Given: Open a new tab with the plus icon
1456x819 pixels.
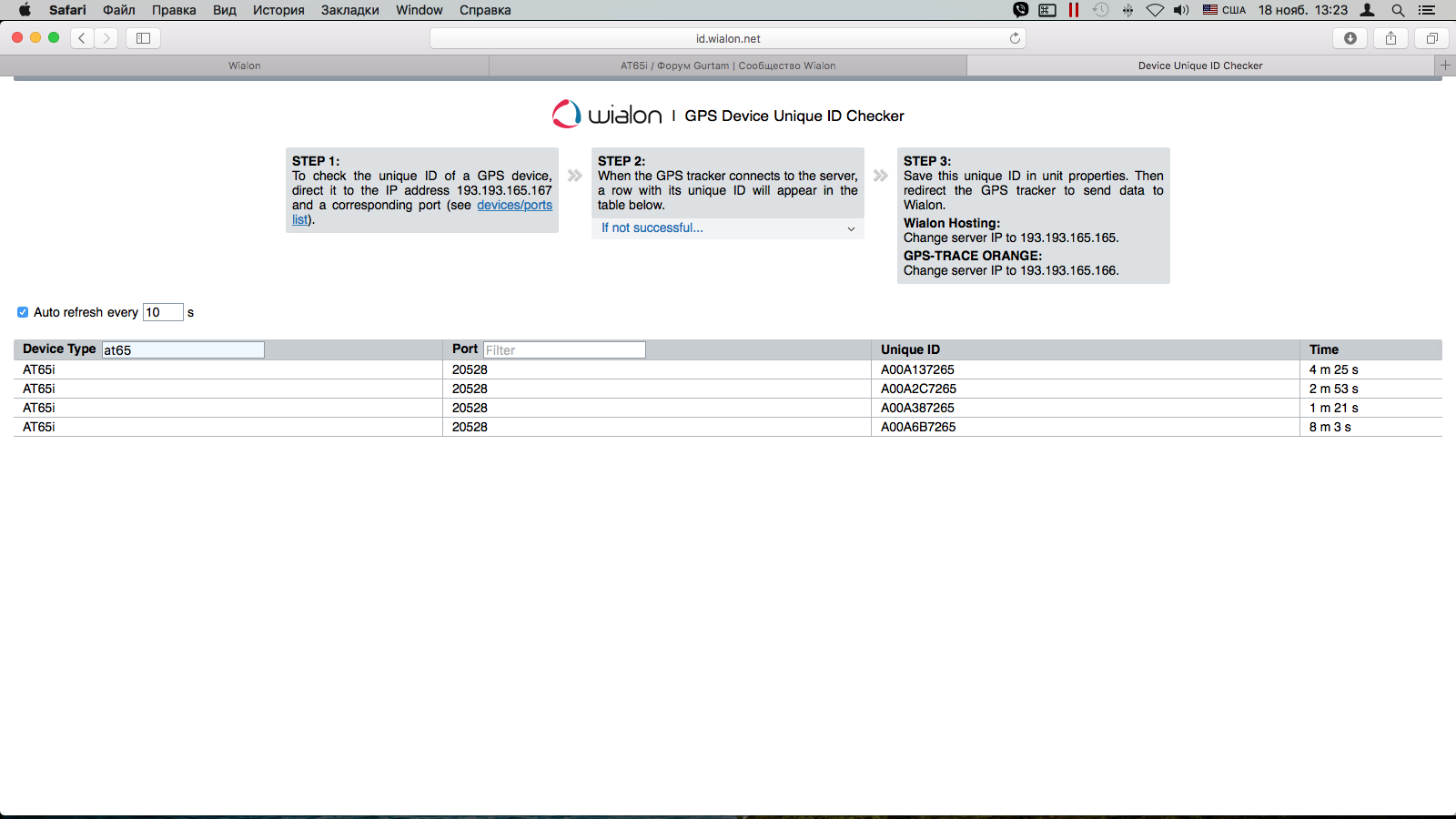Looking at the screenshot, I should (x=1445, y=66).
